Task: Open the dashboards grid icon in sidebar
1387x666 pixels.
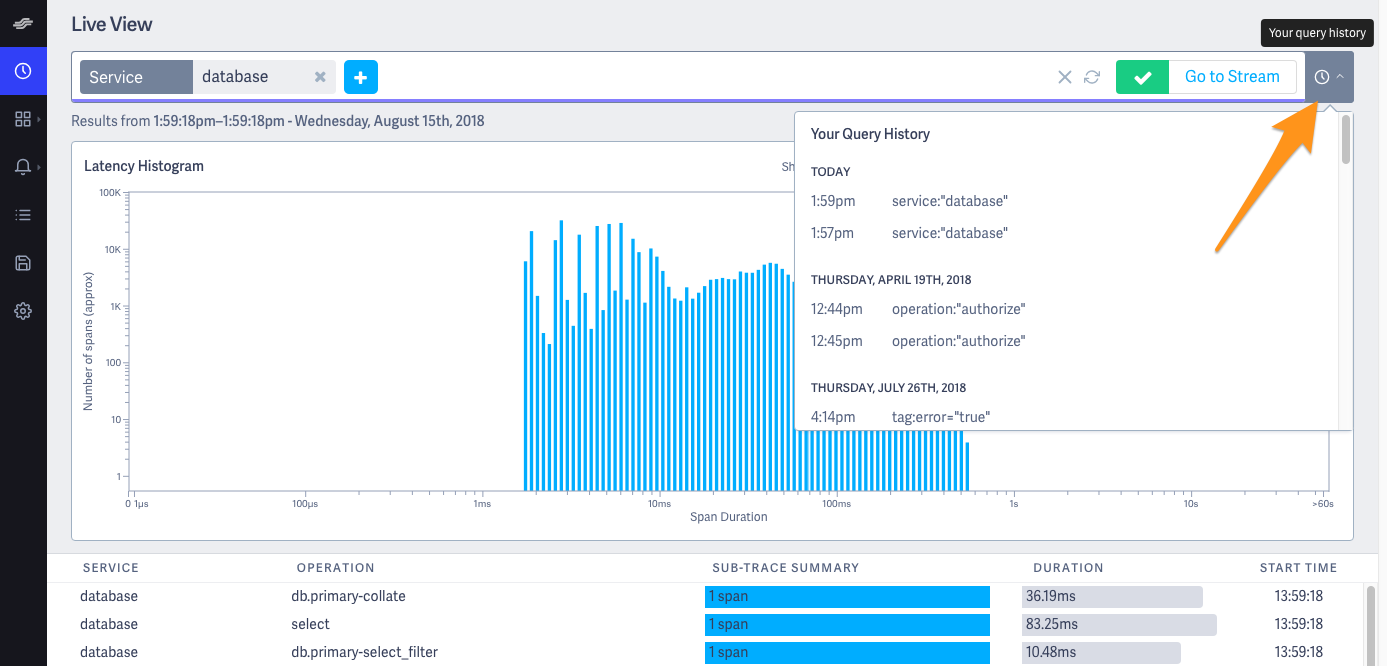Action: point(23,119)
